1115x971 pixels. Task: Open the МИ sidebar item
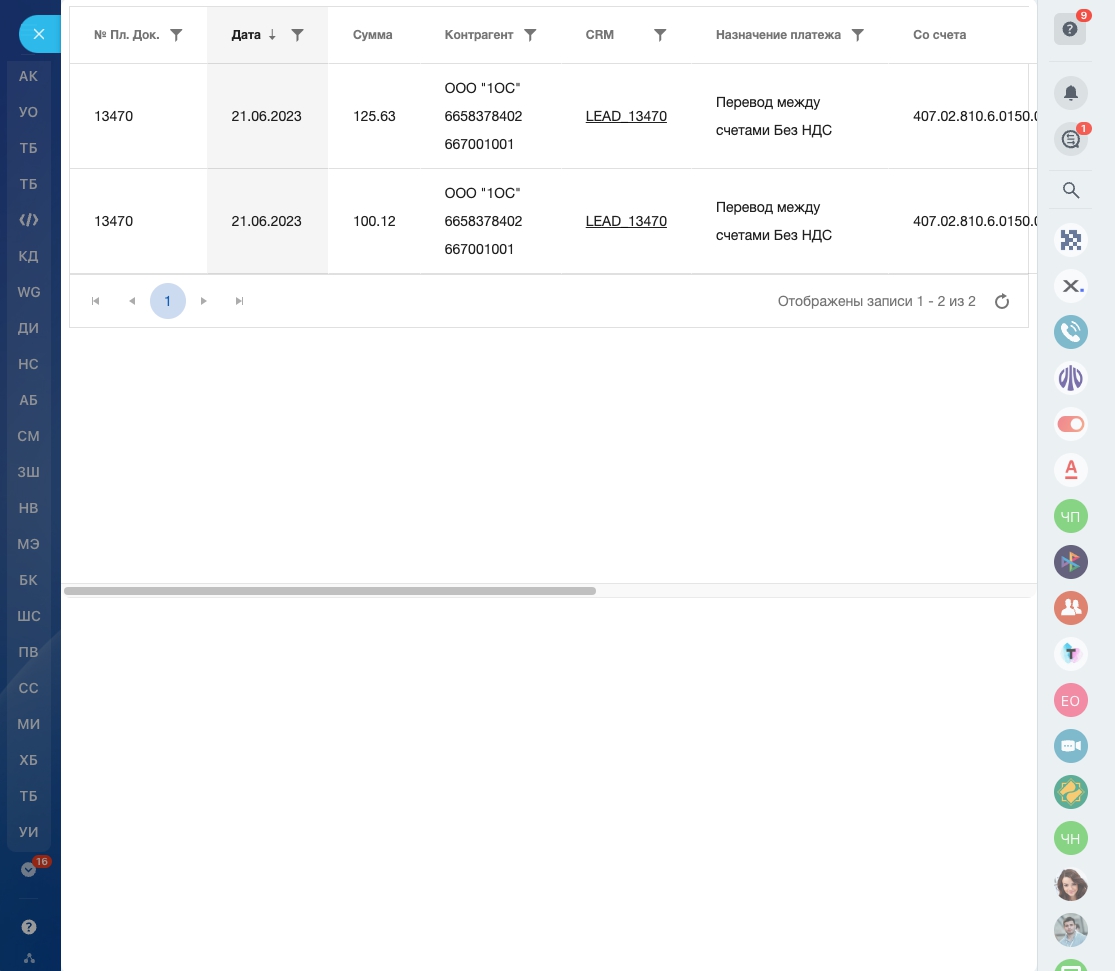(28, 724)
